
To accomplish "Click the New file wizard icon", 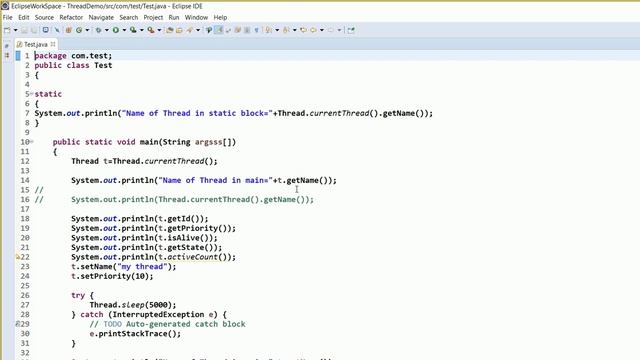I will point(7,30).
